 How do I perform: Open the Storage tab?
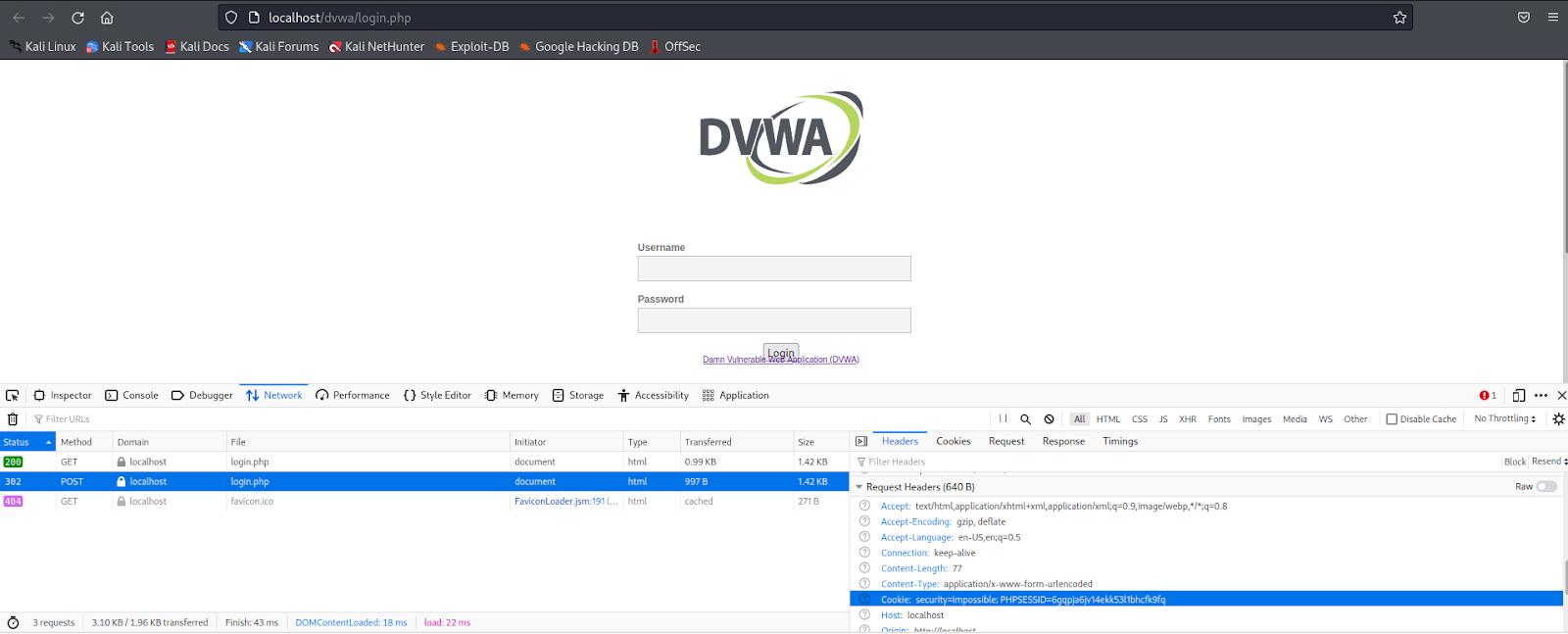pos(578,396)
